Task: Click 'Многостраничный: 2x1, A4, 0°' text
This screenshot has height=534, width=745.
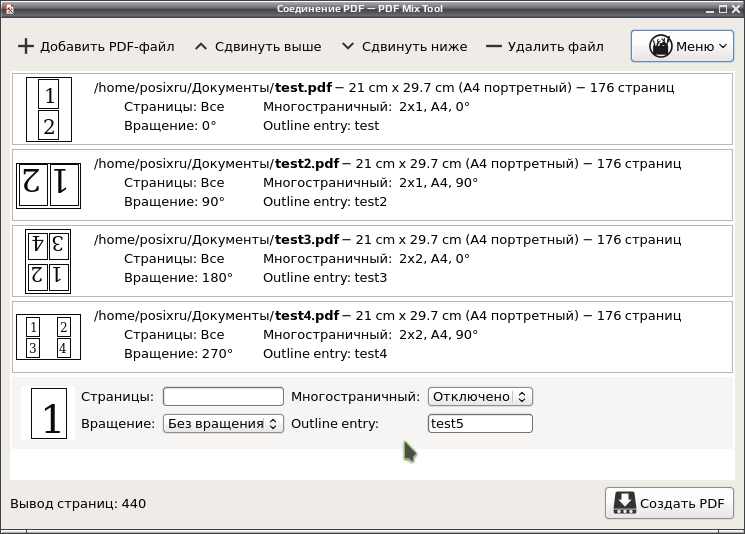Action: pos(366,106)
